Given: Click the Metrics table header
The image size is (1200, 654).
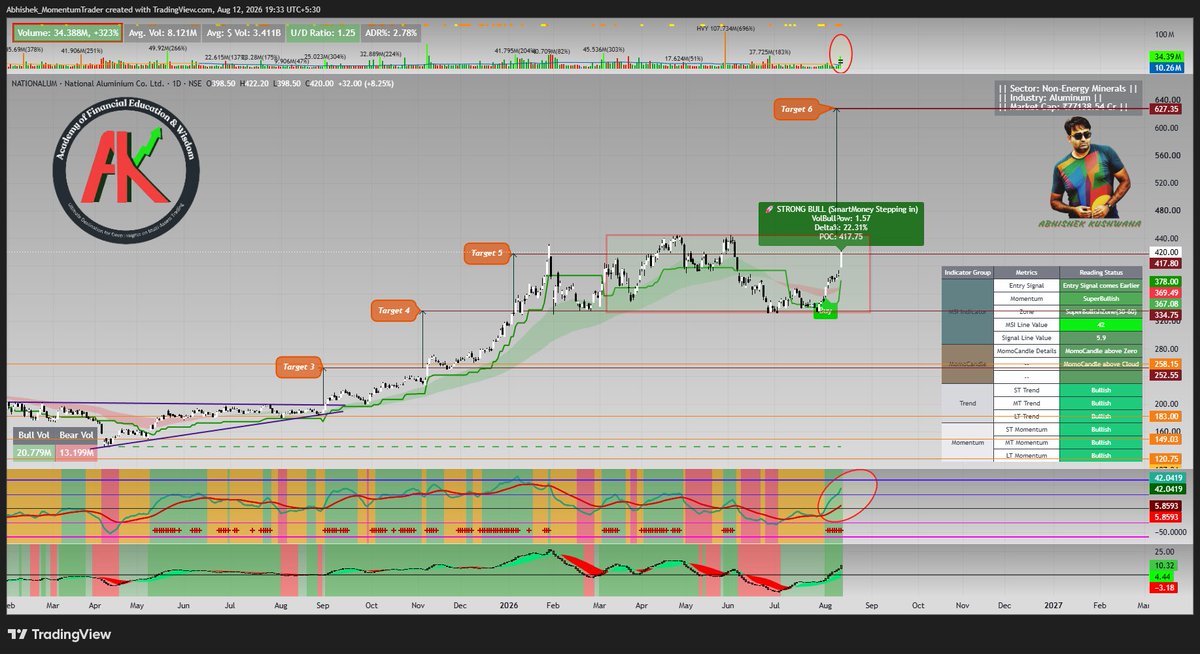Looking at the screenshot, I should (1026, 272).
